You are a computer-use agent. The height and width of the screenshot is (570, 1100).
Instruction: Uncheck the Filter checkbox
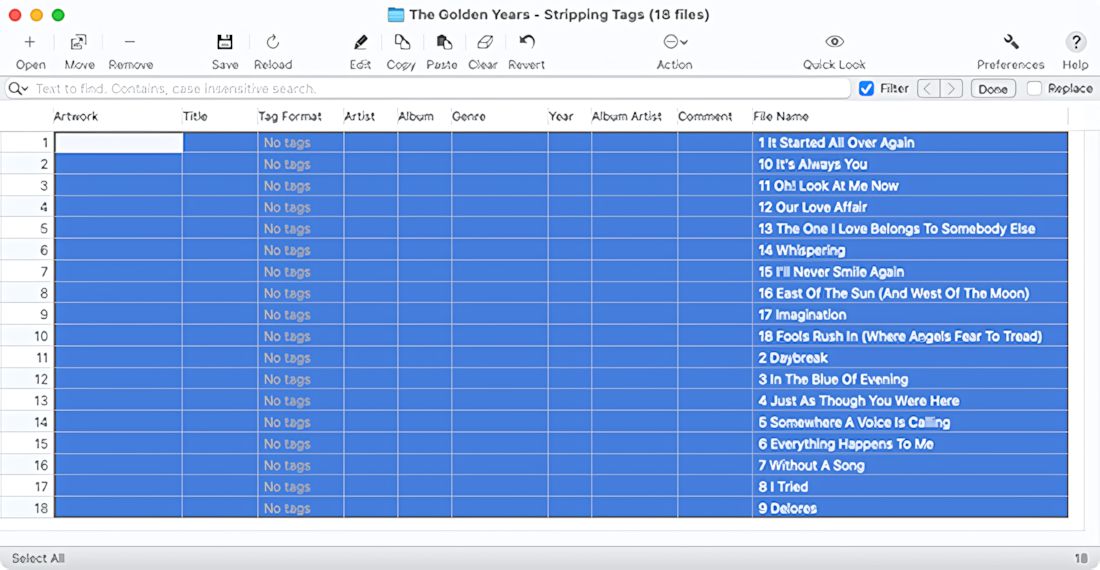(866, 88)
